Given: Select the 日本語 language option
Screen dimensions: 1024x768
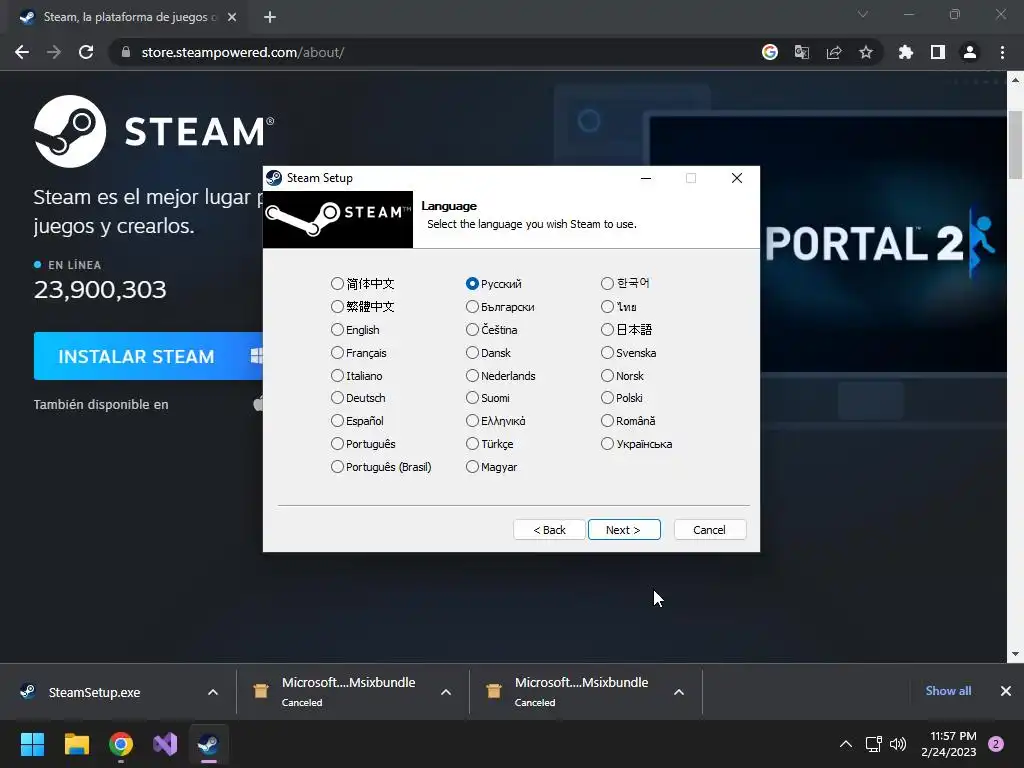Looking at the screenshot, I should (627, 330).
